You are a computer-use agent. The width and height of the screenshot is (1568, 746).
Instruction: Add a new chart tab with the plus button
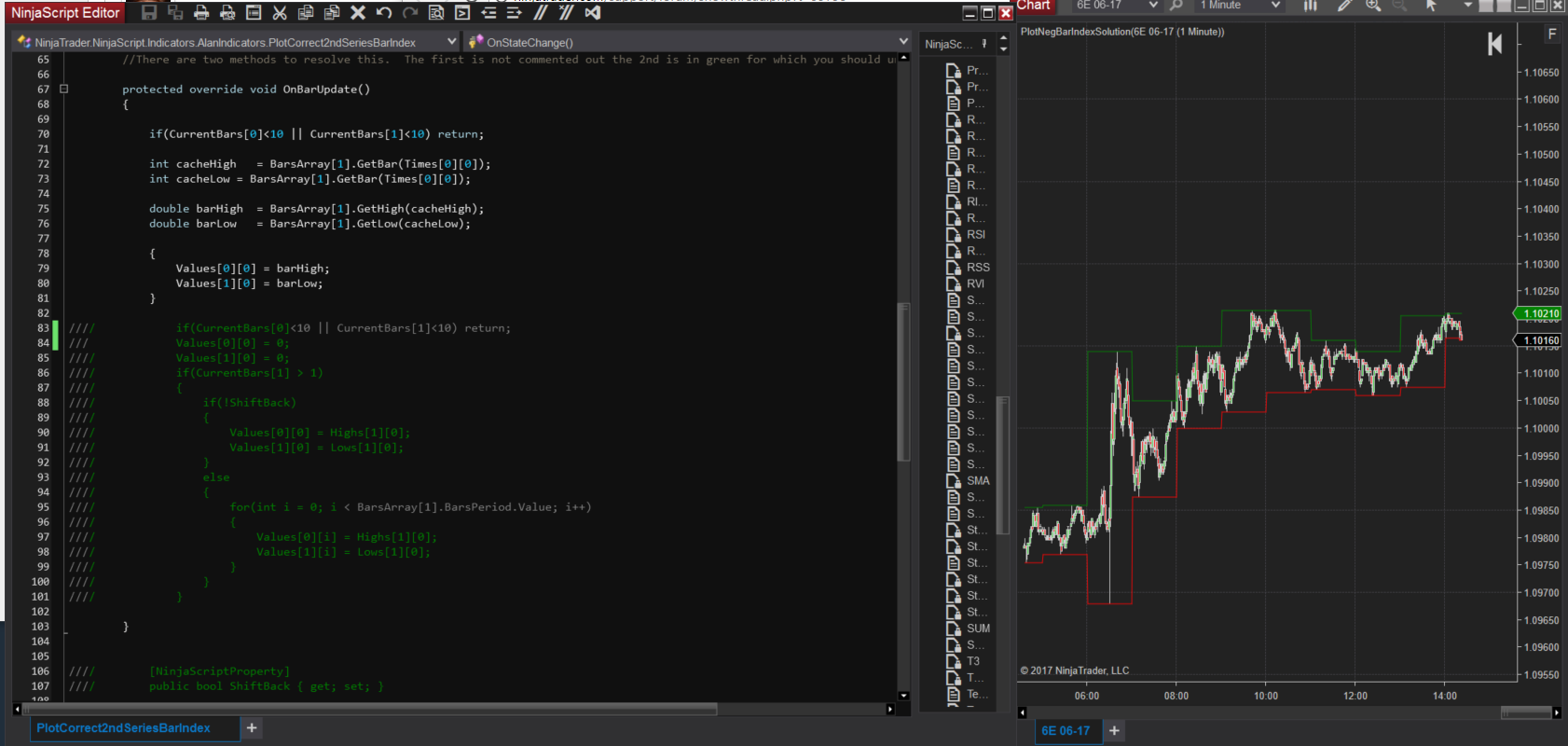[1114, 731]
